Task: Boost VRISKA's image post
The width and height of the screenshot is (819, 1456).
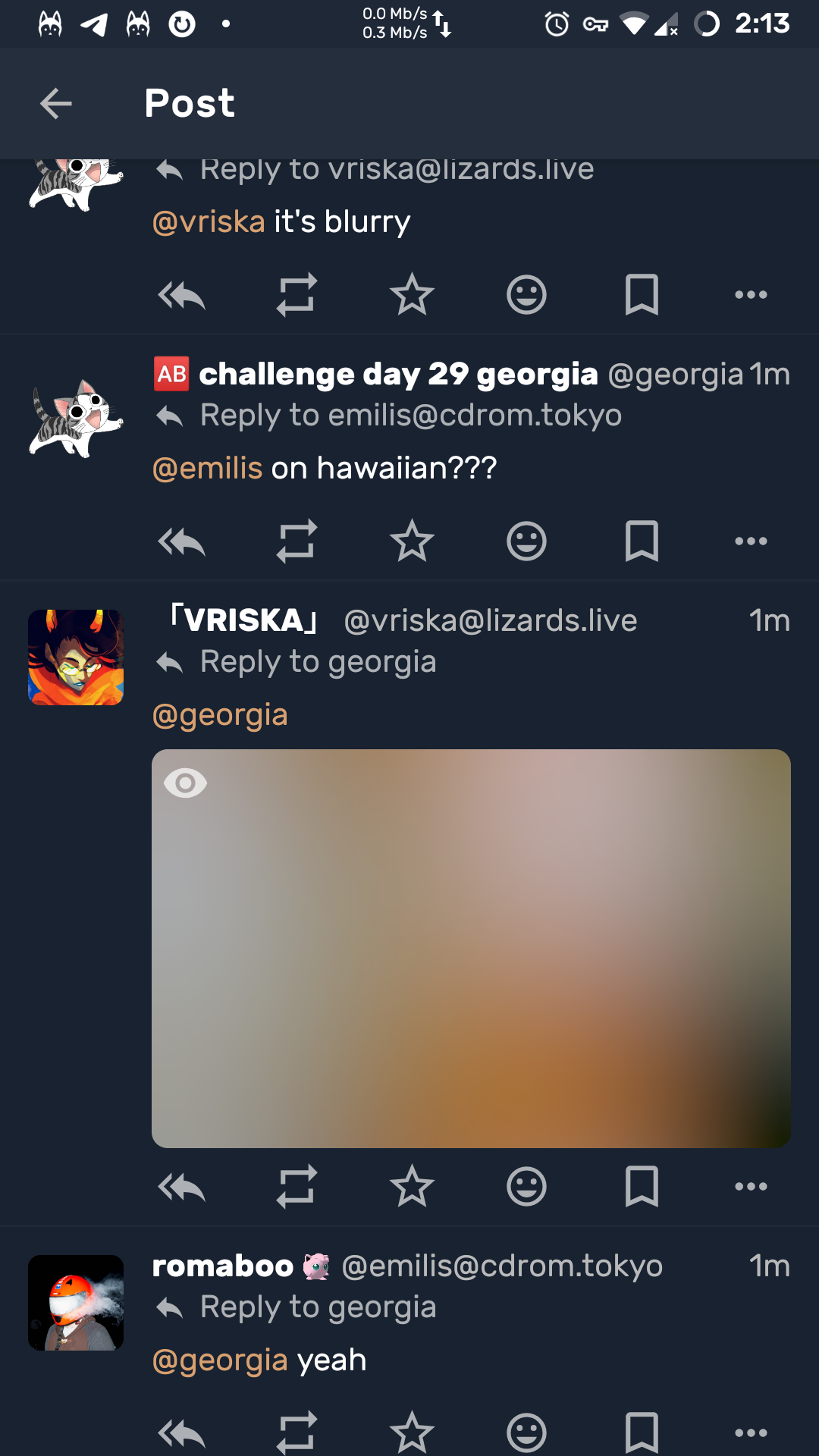Action: tap(297, 1187)
